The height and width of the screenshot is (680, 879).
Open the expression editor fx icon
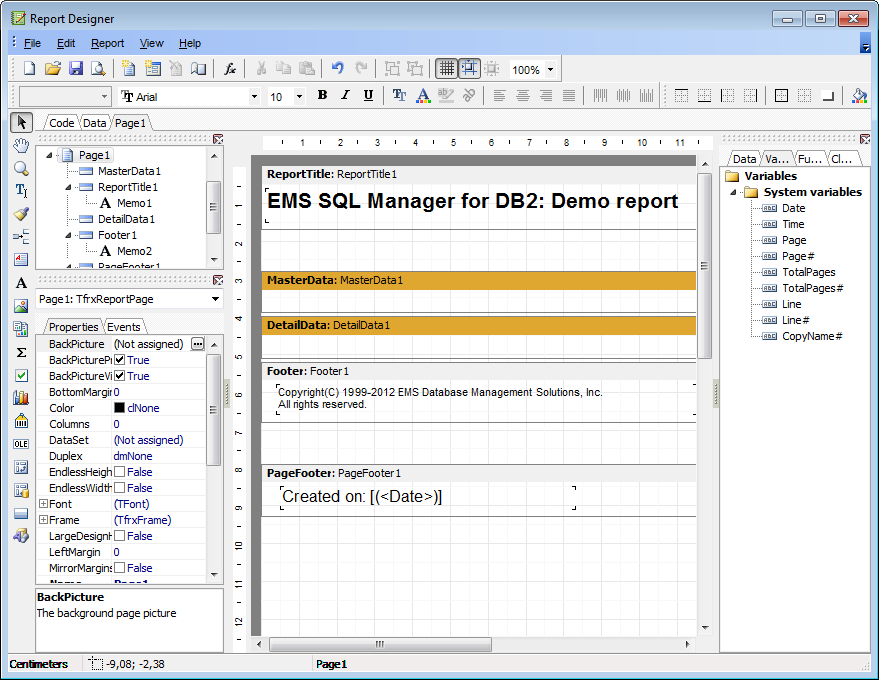click(230, 69)
